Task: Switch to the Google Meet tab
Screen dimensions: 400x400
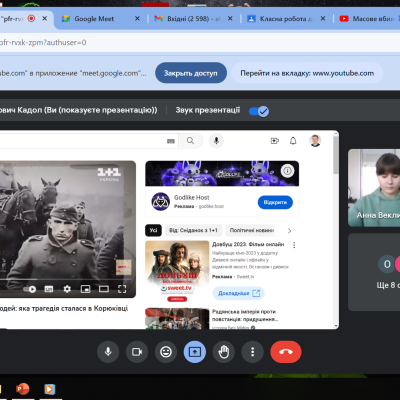Action: pyautogui.click(x=94, y=19)
